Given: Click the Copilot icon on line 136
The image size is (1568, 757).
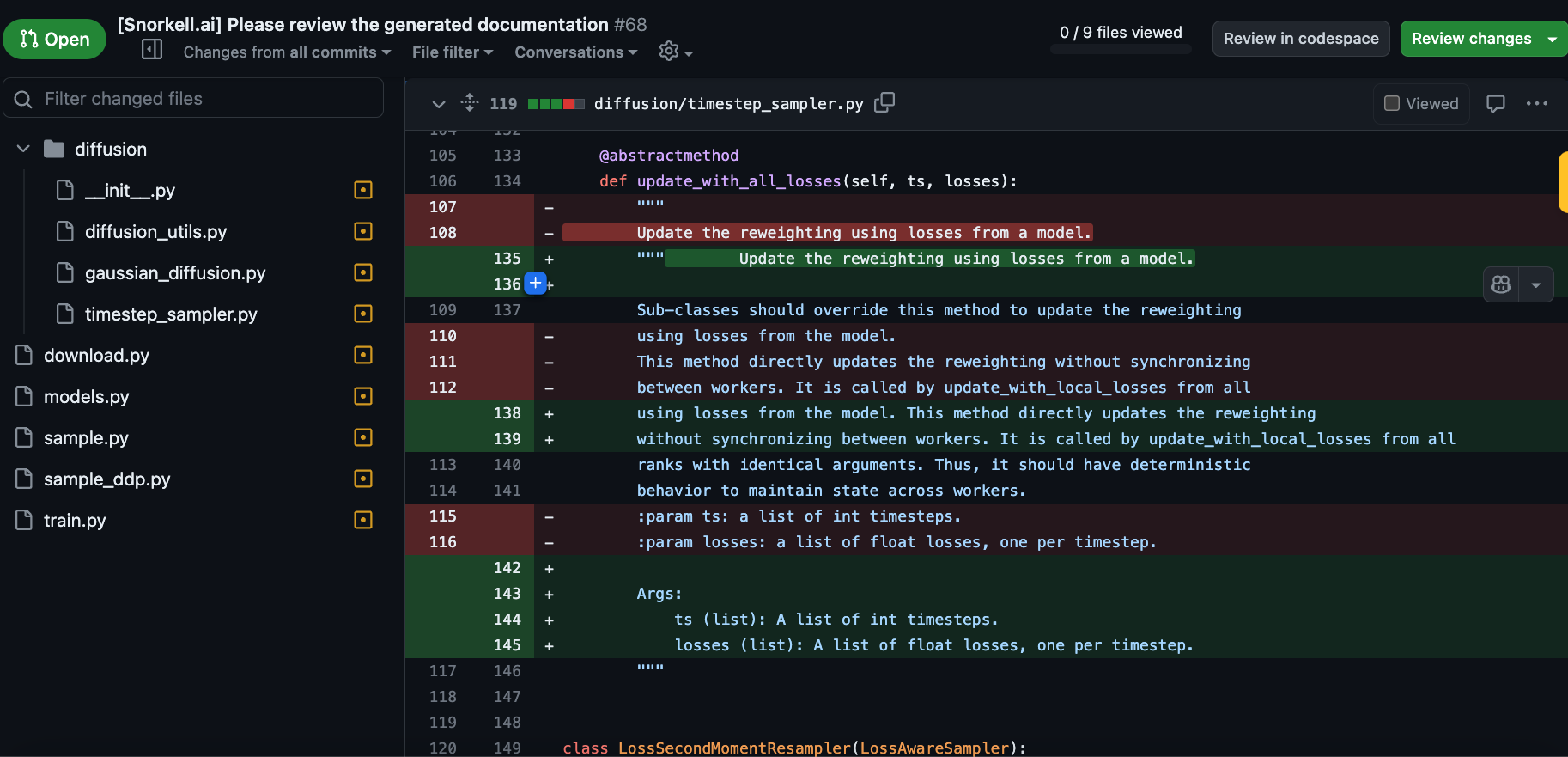Looking at the screenshot, I should pos(1501,284).
